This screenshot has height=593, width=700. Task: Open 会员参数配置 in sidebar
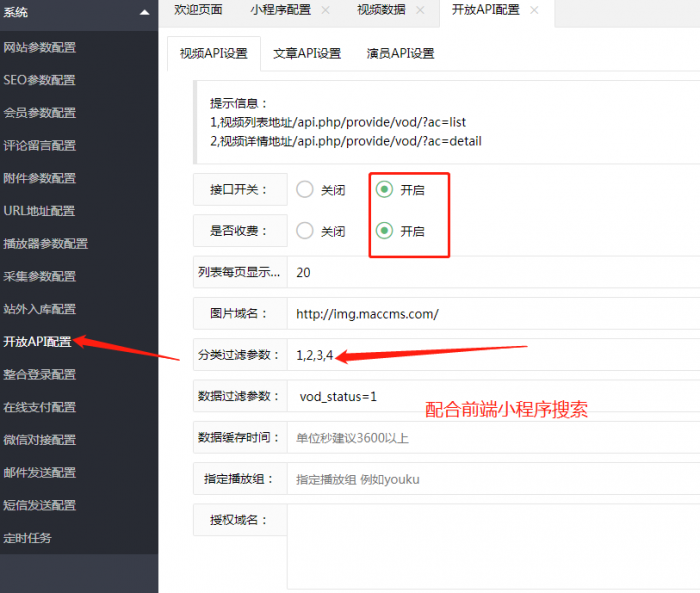[x=39, y=113]
